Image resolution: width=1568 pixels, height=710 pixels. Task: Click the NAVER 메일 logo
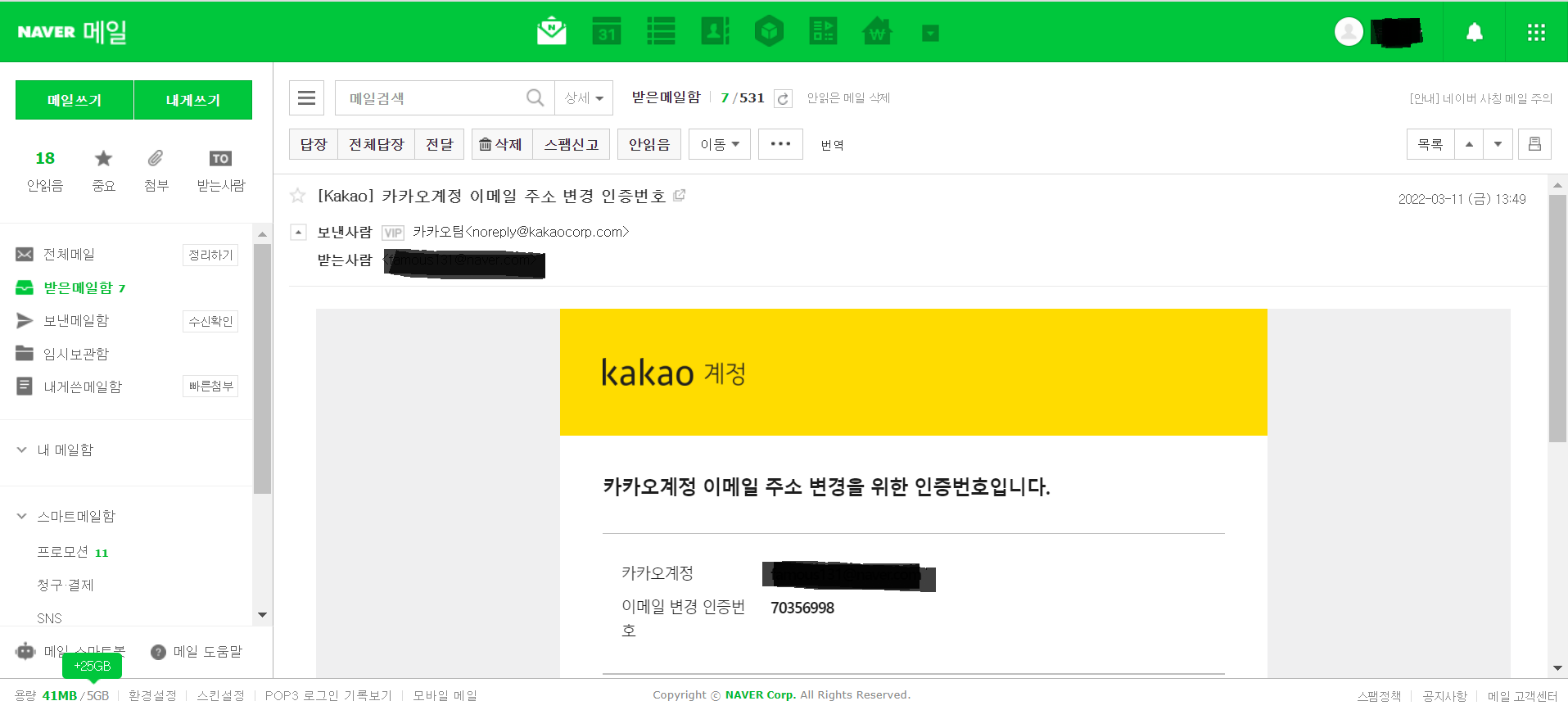tap(72, 32)
